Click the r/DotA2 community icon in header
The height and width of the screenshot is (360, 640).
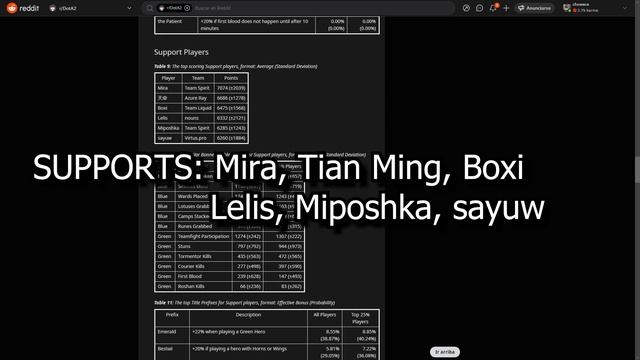[x=52, y=8]
